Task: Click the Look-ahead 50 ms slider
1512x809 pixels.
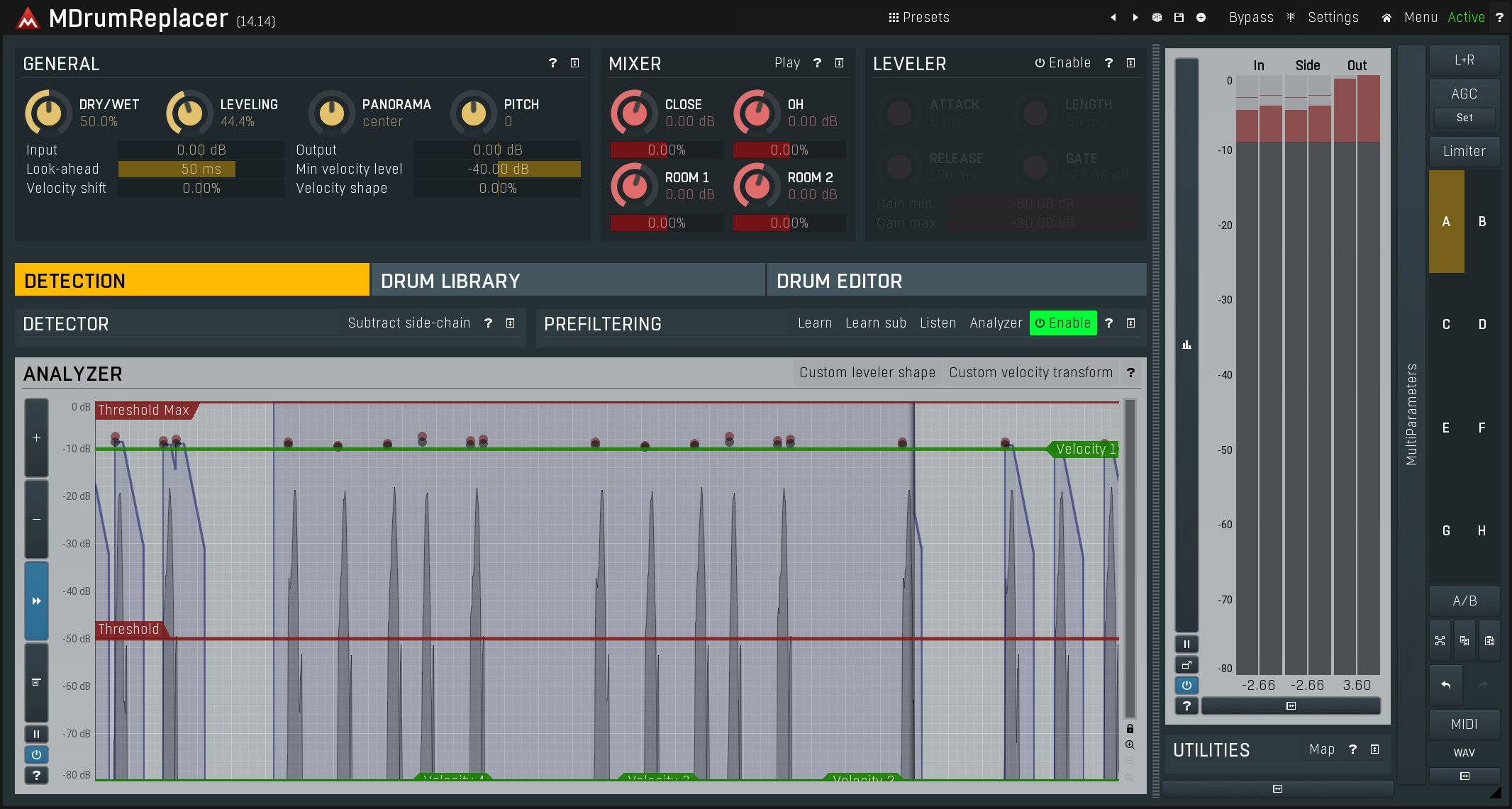Action: tap(201, 169)
